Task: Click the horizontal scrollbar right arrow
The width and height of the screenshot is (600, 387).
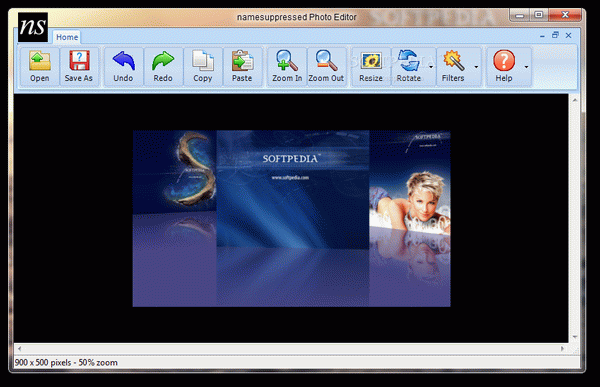Action: point(562,348)
